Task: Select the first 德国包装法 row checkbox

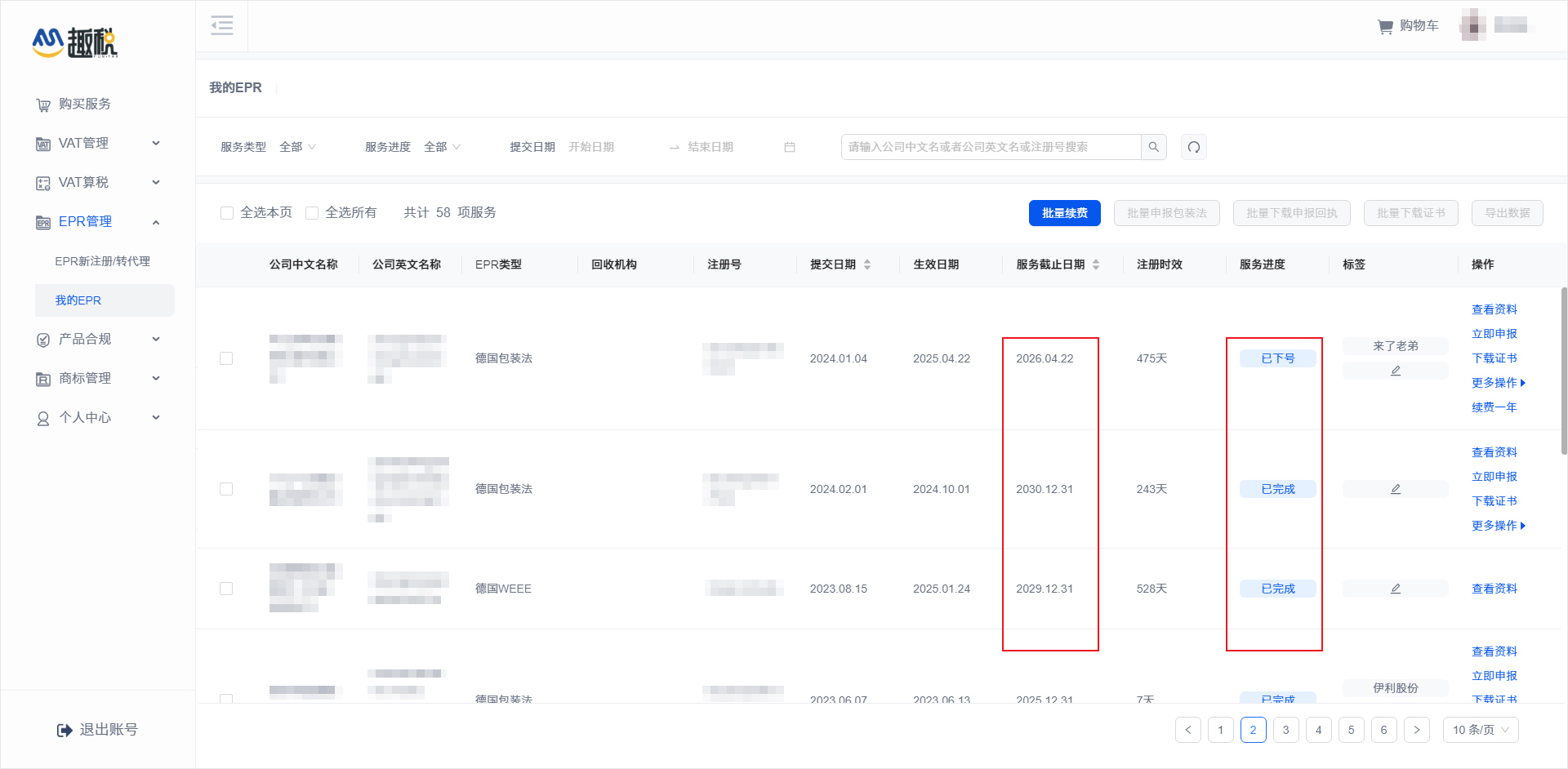Action: (227, 358)
